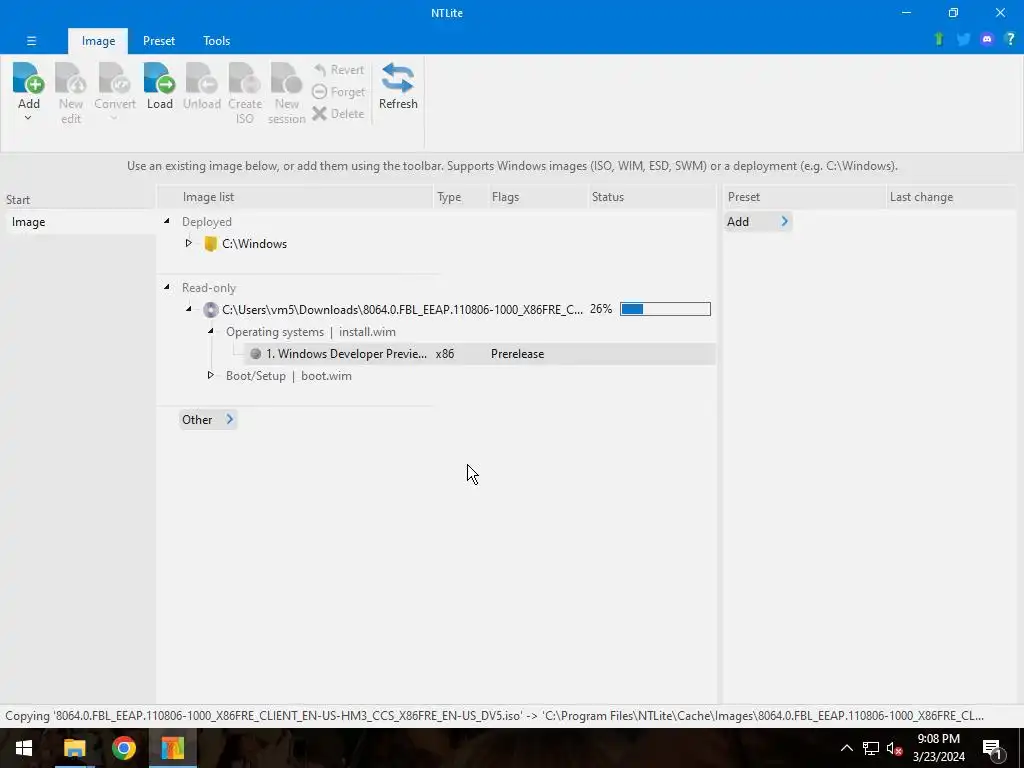
Task: Click the muted volume tray icon
Action: click(894, 748)
